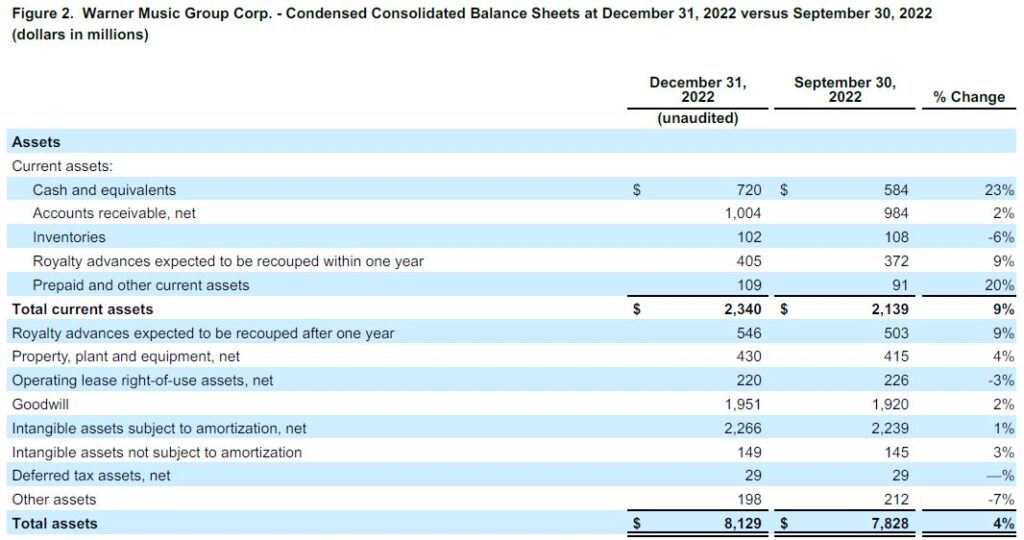Select the 'Total current assets' row label
Screen dimensions: 1024x540
click(82, 309)
